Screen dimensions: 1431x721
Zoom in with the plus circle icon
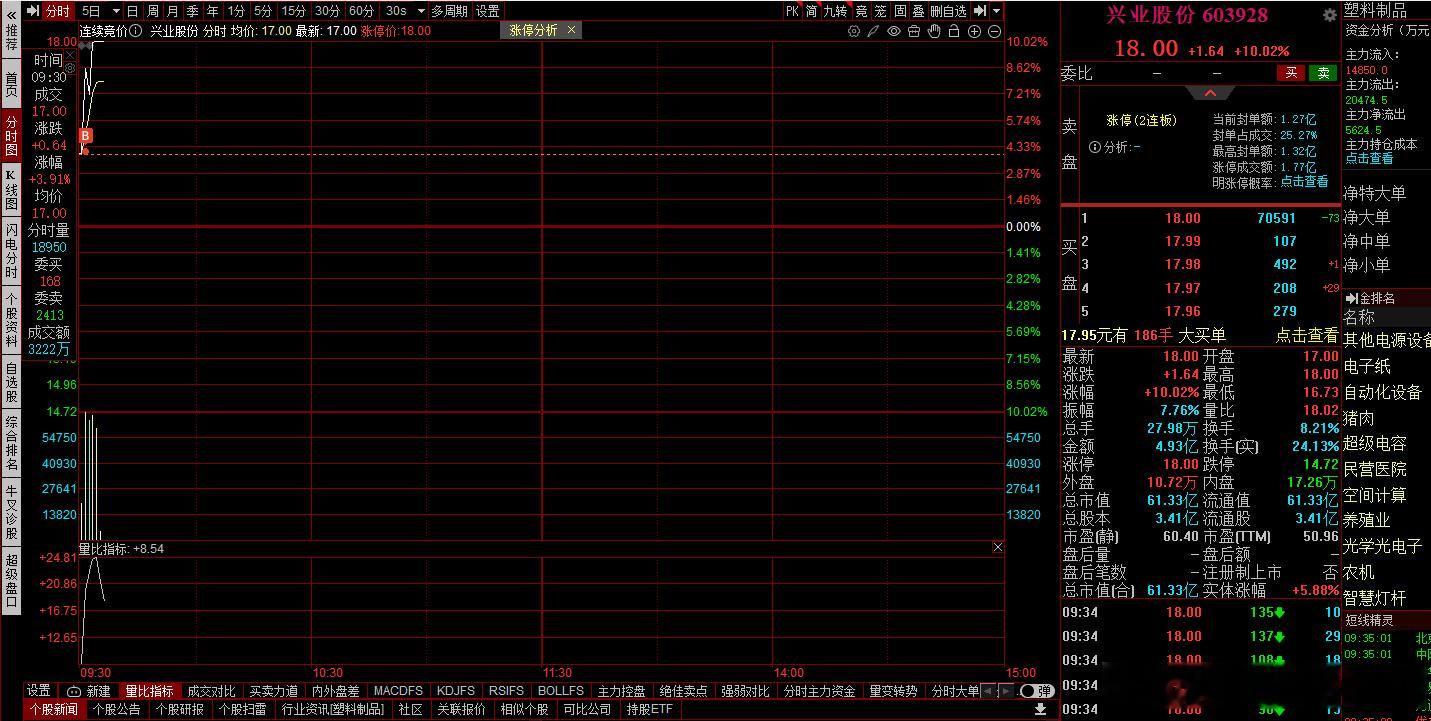click(974, 31)
